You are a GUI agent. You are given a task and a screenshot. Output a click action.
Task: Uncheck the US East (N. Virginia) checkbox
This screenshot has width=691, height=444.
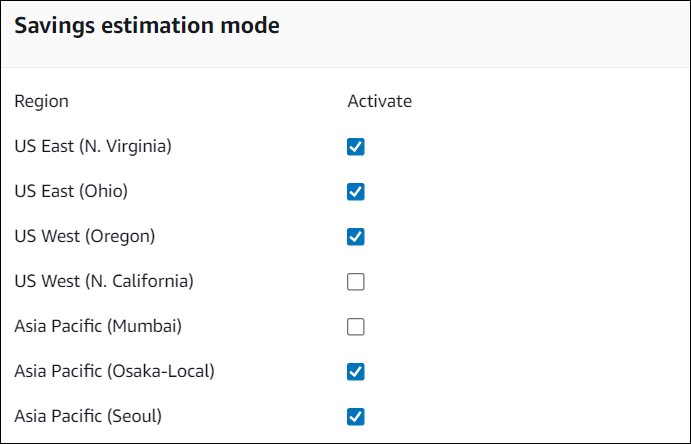point(356,147)
